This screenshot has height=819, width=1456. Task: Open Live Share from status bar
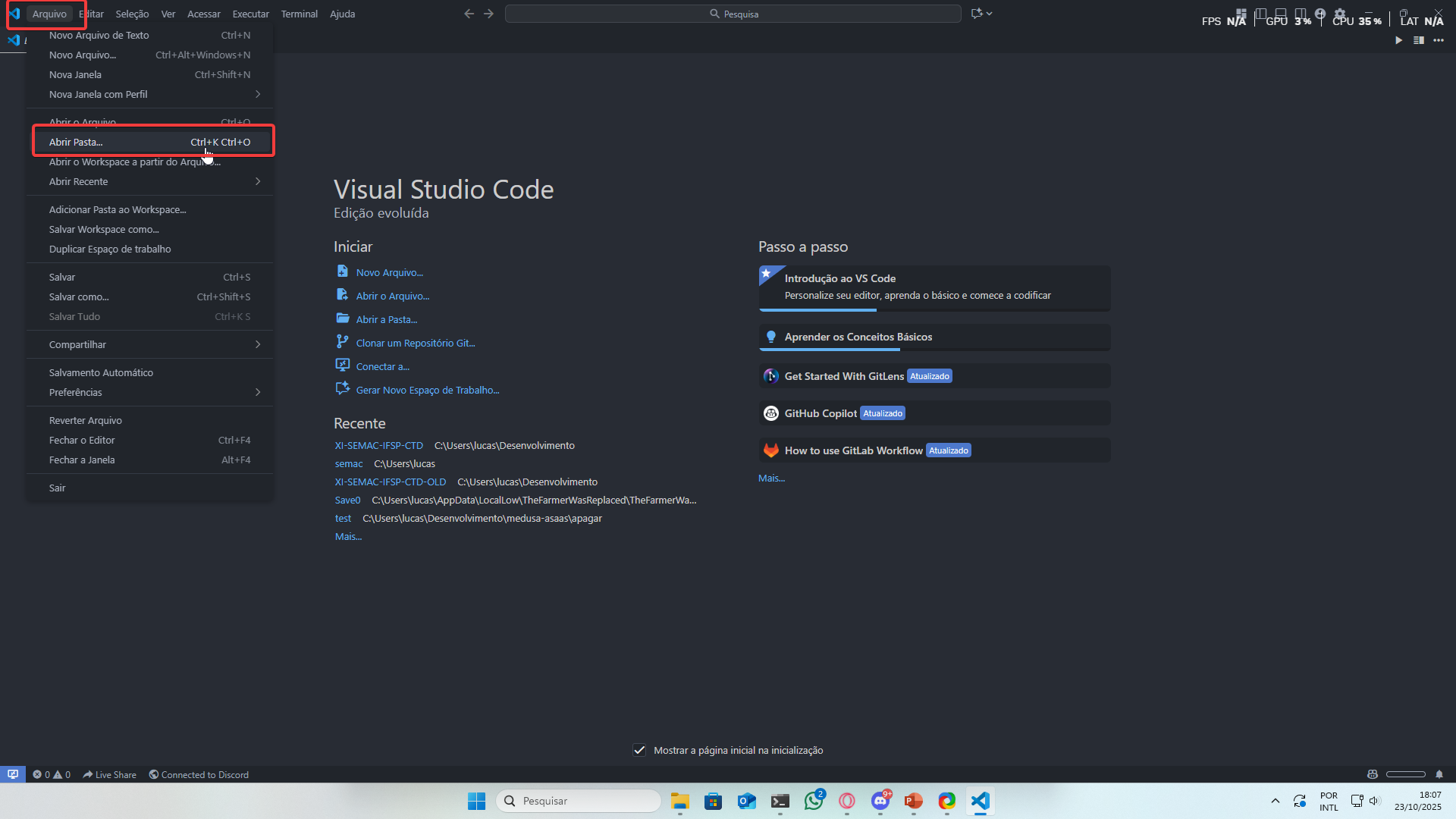pyautogui.click(x=110, y=774)
